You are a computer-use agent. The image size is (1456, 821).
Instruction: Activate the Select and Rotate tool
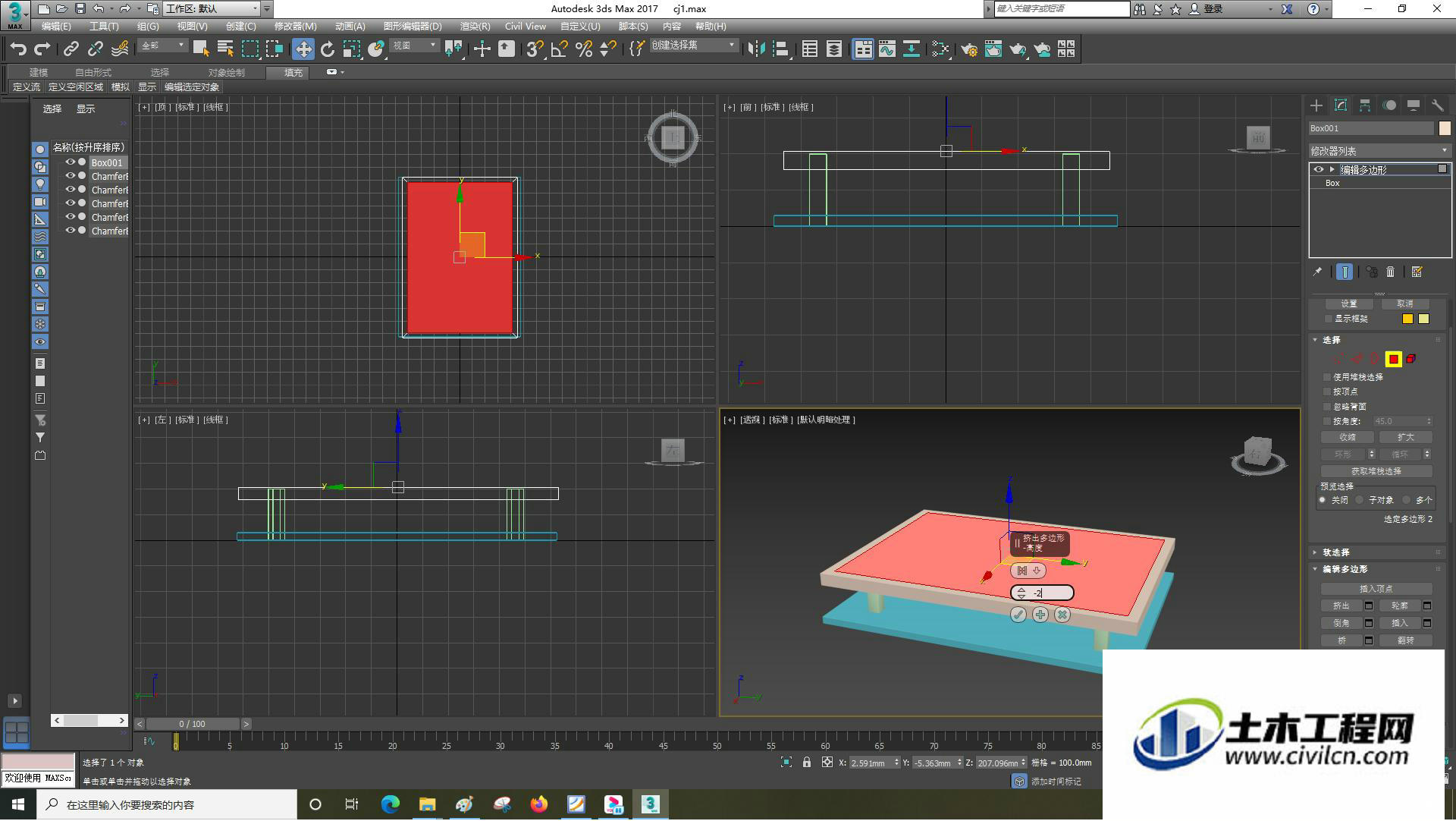pos(328,49)
